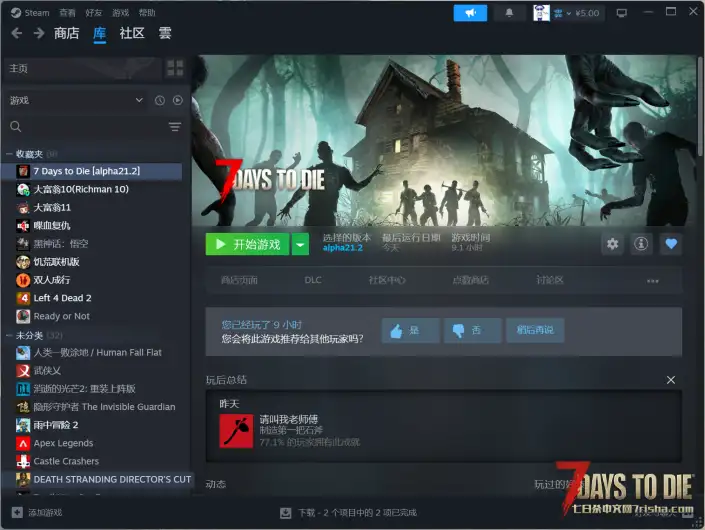Open the 商店页面 store page link
Image resolution: width=705 pixels, height=530 pixels.
click(239, 281)
